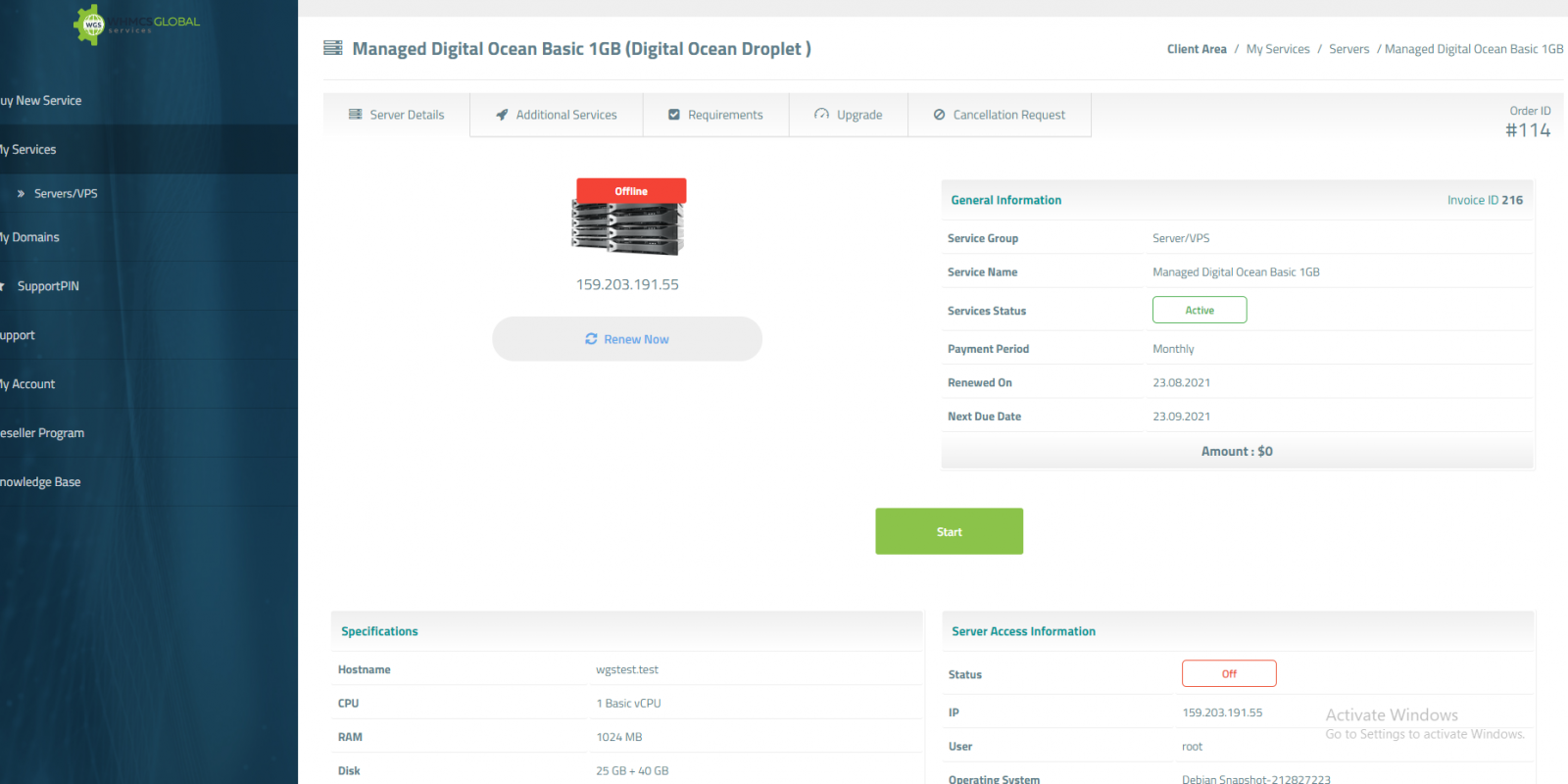The image size is (1568, 784).
Task: Click Amount : $0 row
Action: [x=1237, y=452]
